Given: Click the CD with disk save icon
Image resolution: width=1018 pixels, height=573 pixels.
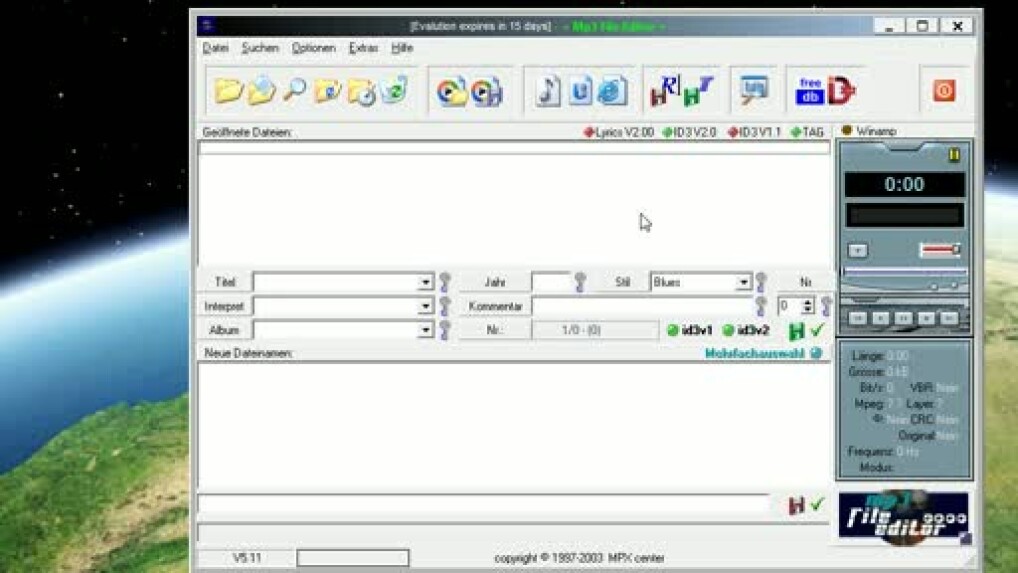Looking at the screenshot, I should (486, 92).
